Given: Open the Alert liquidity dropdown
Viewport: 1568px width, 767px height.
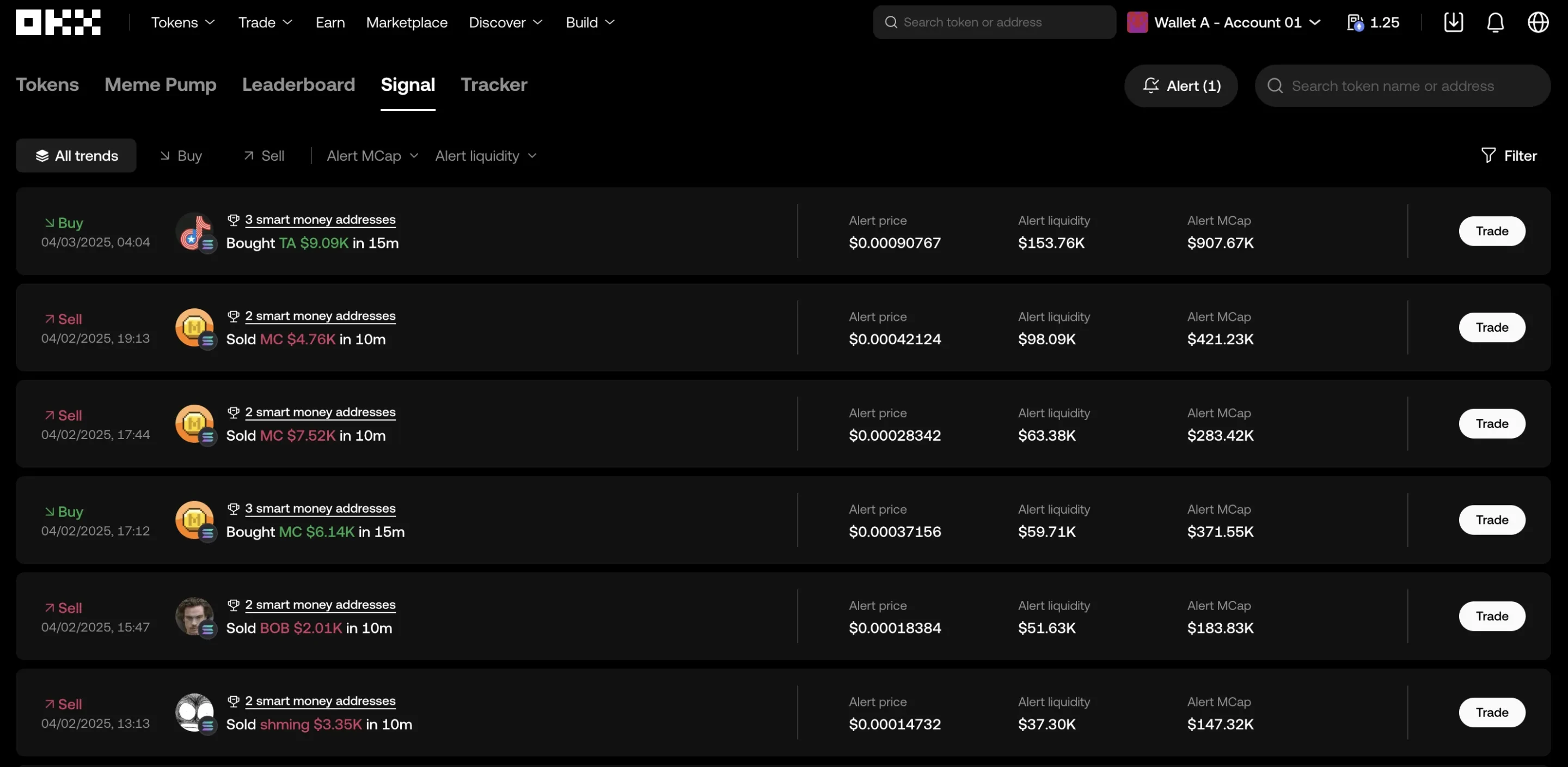Looking at the screenshot, I should tap(486, 156).
